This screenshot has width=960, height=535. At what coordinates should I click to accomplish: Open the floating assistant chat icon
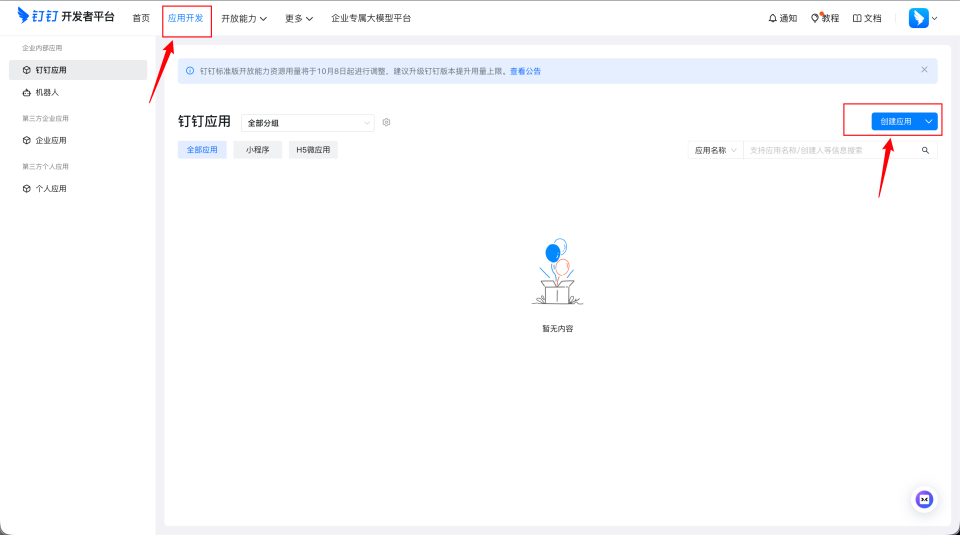tap(924, 499)
